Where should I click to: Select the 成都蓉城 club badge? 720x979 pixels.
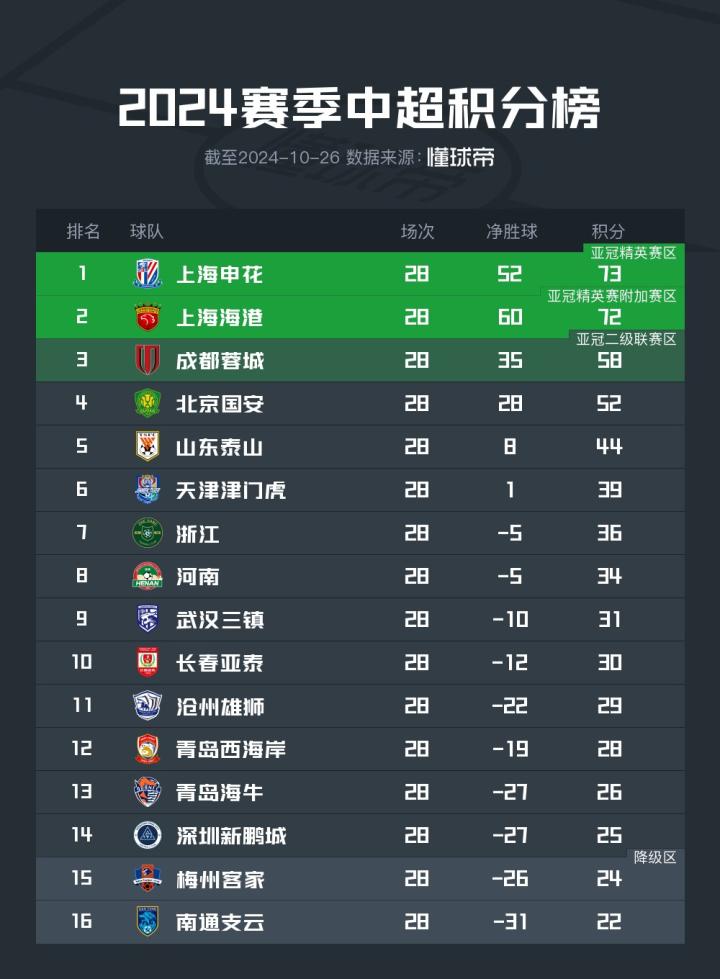pos(148,360)
